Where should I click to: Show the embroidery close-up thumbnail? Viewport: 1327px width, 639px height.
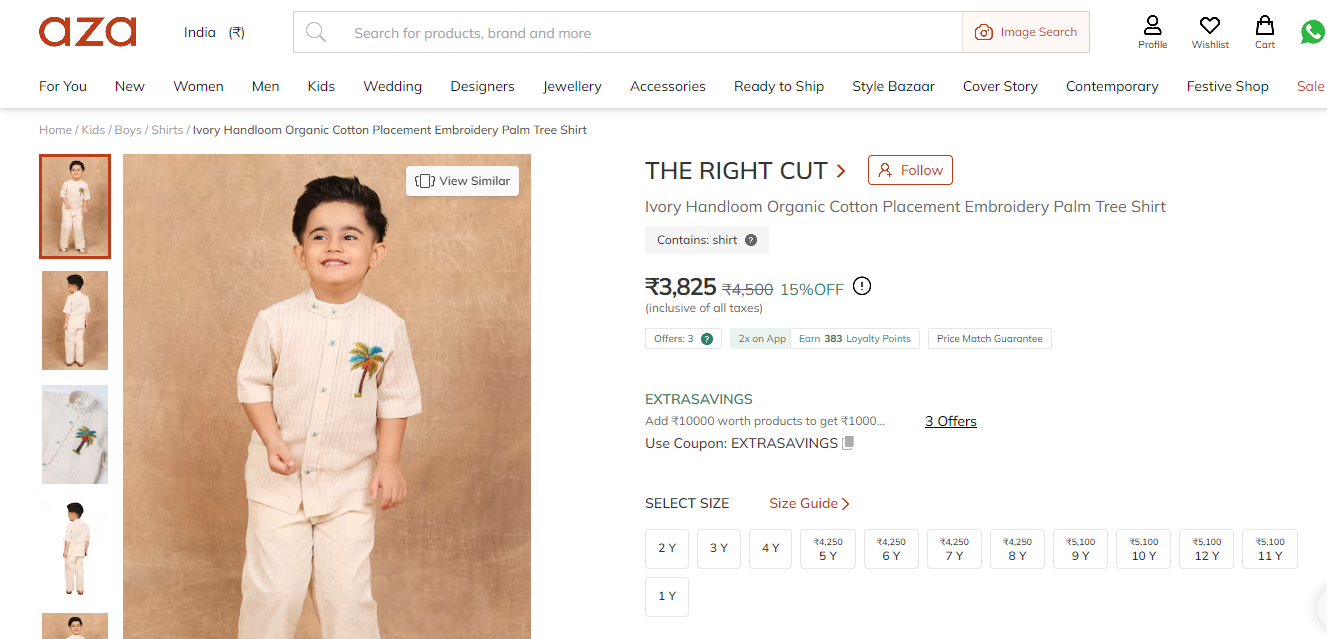[75, 435]
